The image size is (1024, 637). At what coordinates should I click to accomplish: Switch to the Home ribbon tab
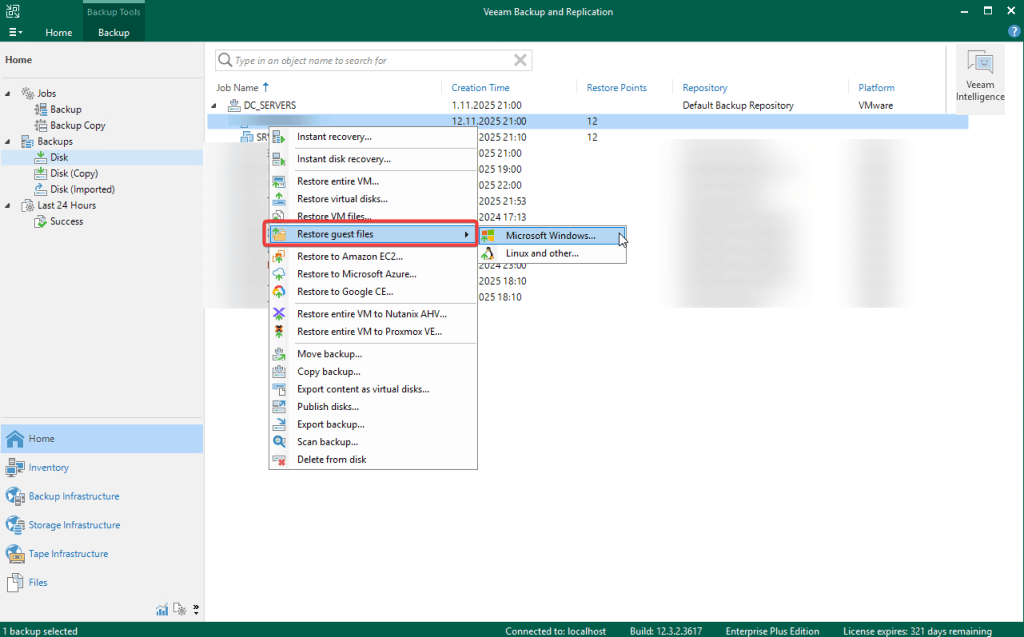(x=59, y=32)
